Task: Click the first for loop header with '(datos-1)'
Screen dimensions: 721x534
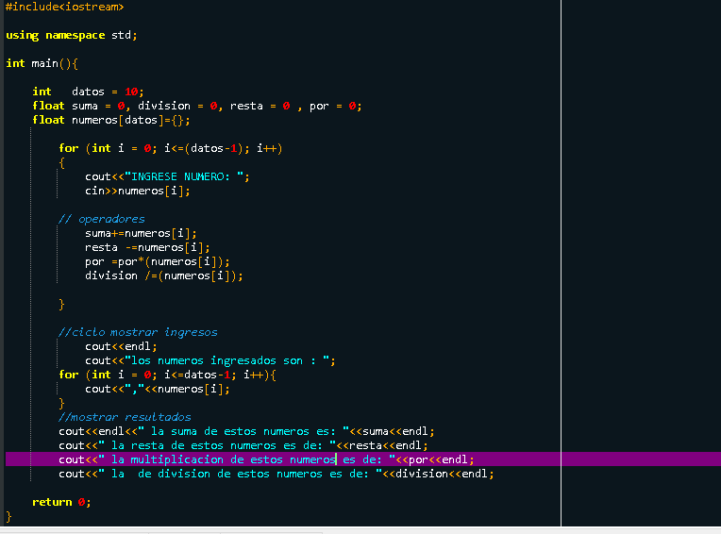Action: click(x=170, y=148)
